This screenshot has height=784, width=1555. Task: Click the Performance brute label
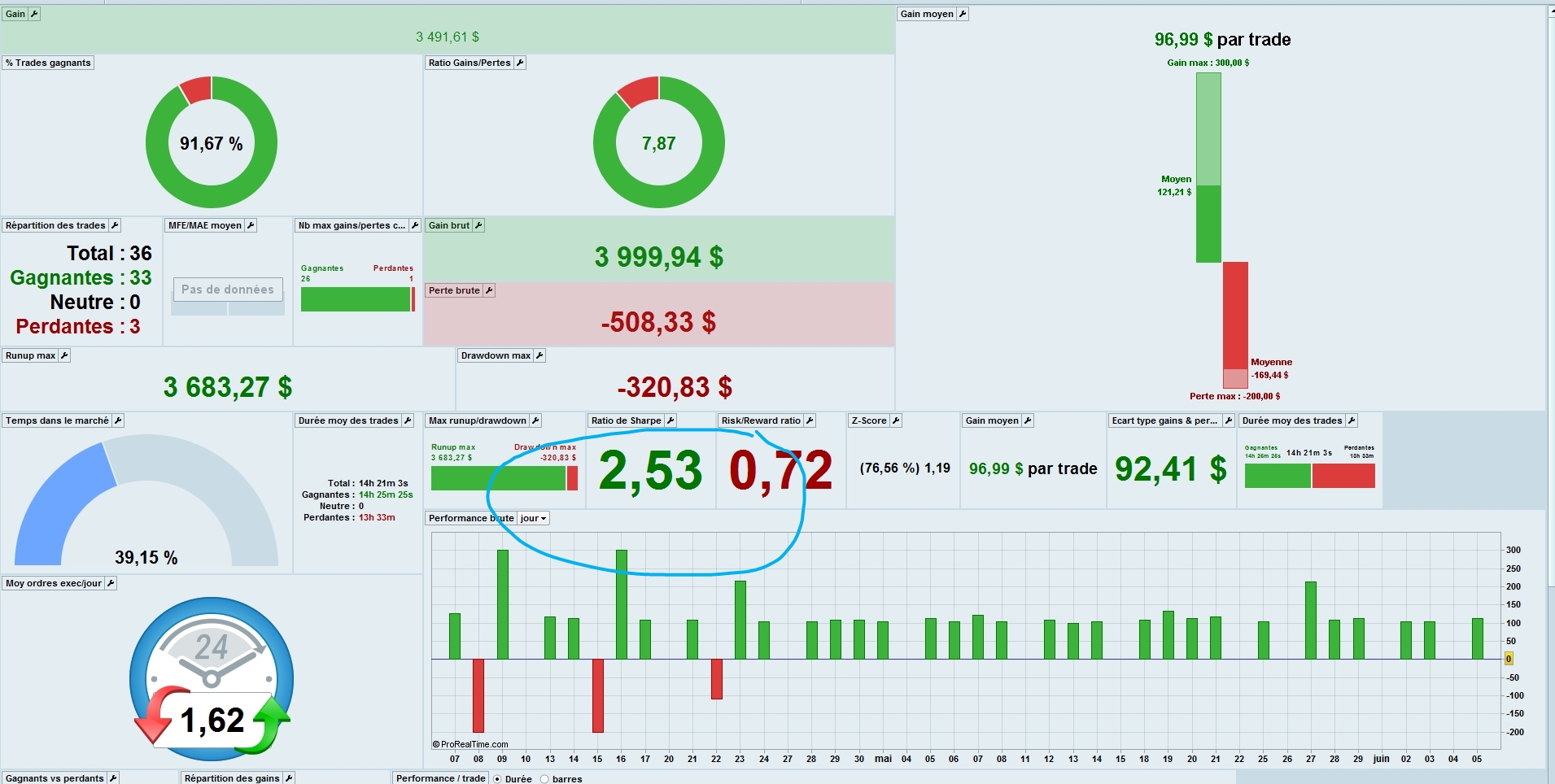(x=471, y=518)
